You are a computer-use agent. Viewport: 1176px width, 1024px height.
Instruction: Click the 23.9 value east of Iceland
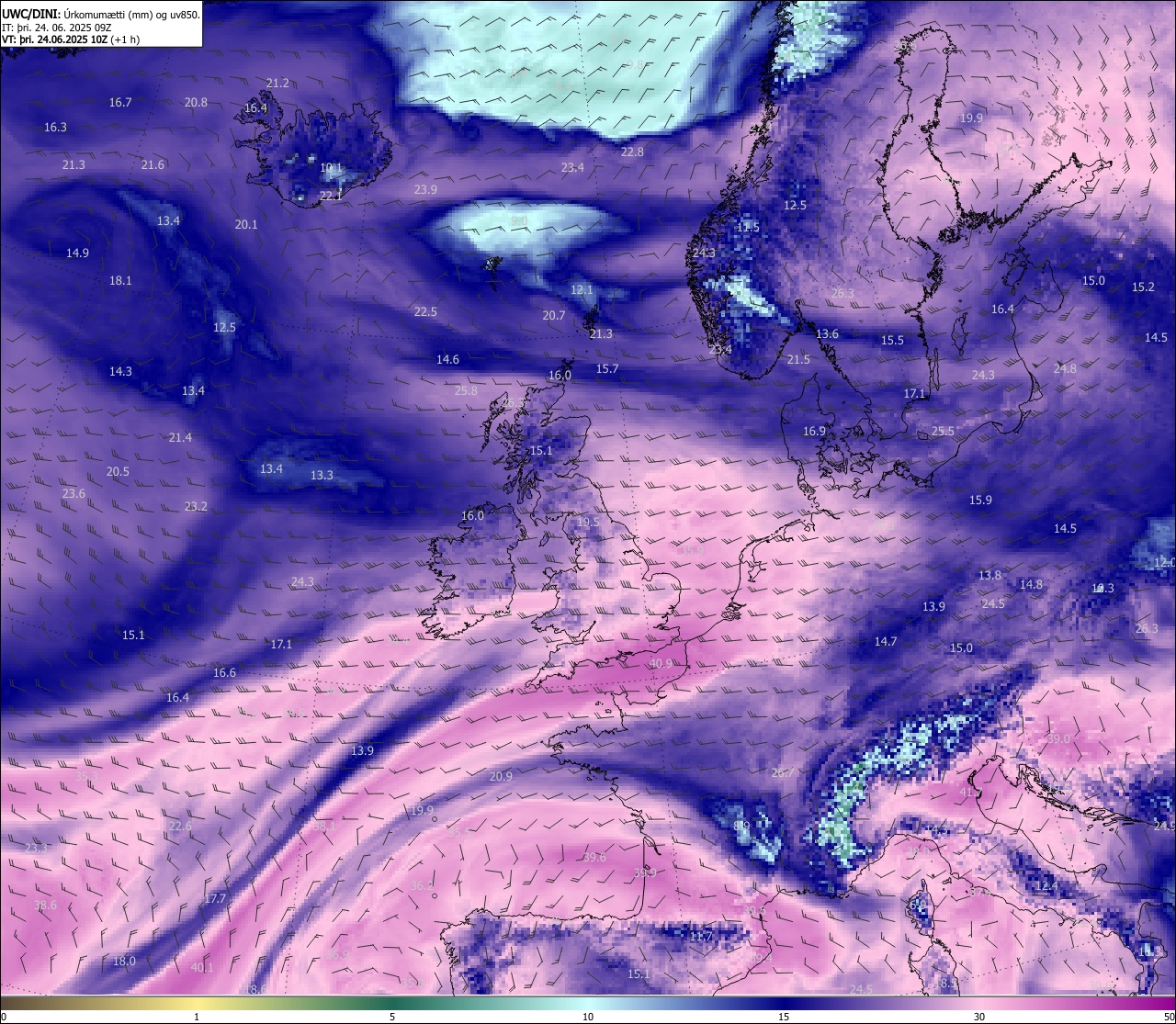tap(425, 189)
